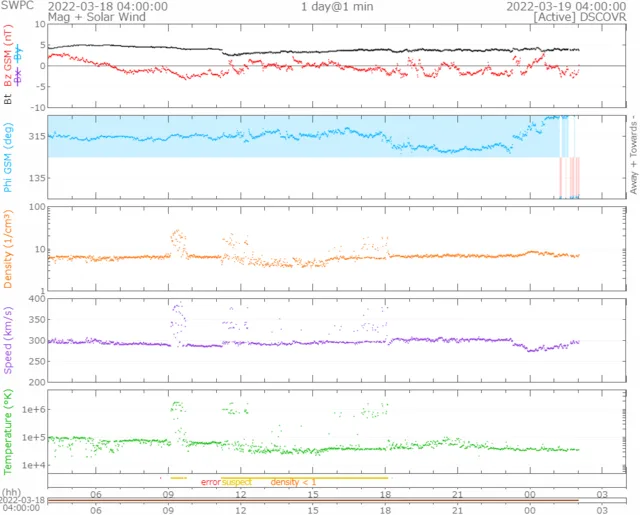Click the orange Density axis label

[9, 249]
